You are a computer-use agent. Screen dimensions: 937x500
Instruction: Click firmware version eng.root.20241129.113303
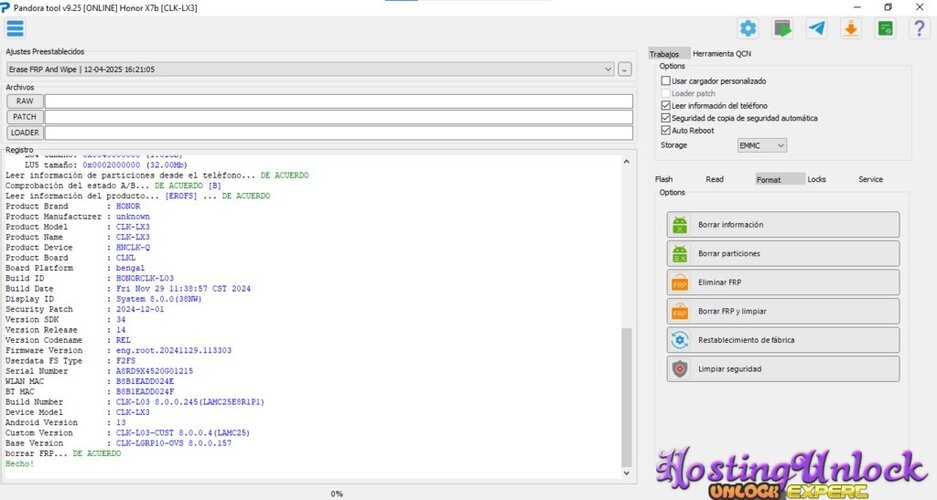click(x=173, y=351)
